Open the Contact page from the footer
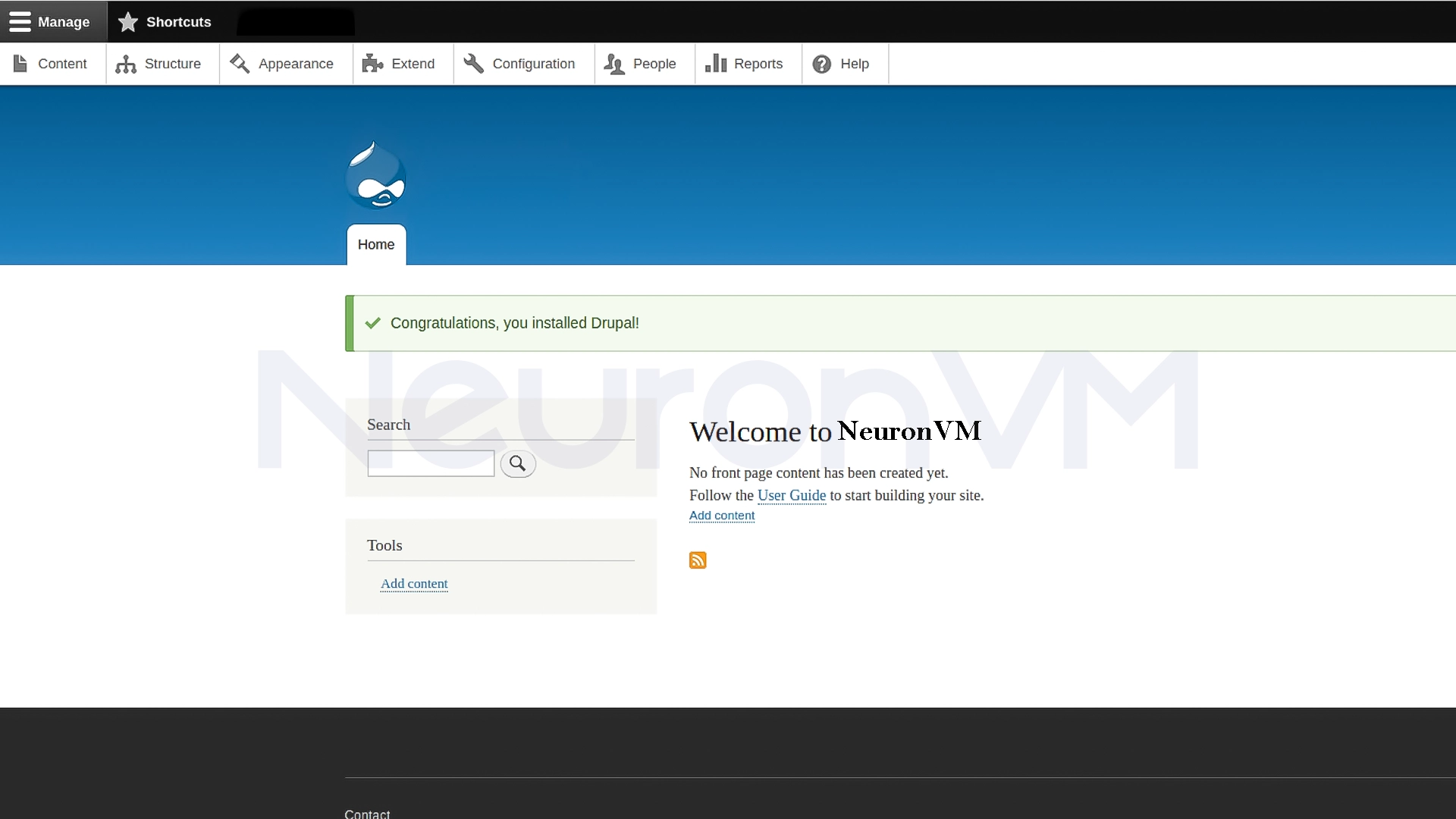Screen dimensions: 1456x819 [x=367, y=813]
